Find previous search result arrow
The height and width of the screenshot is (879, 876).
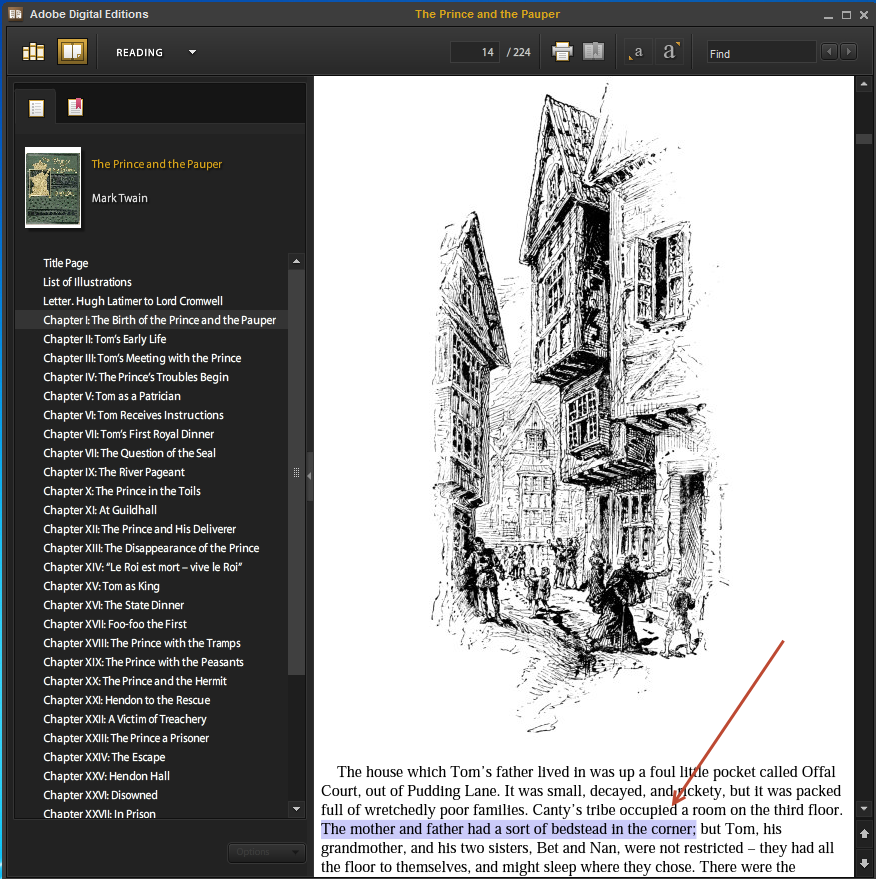coord(829,52)
